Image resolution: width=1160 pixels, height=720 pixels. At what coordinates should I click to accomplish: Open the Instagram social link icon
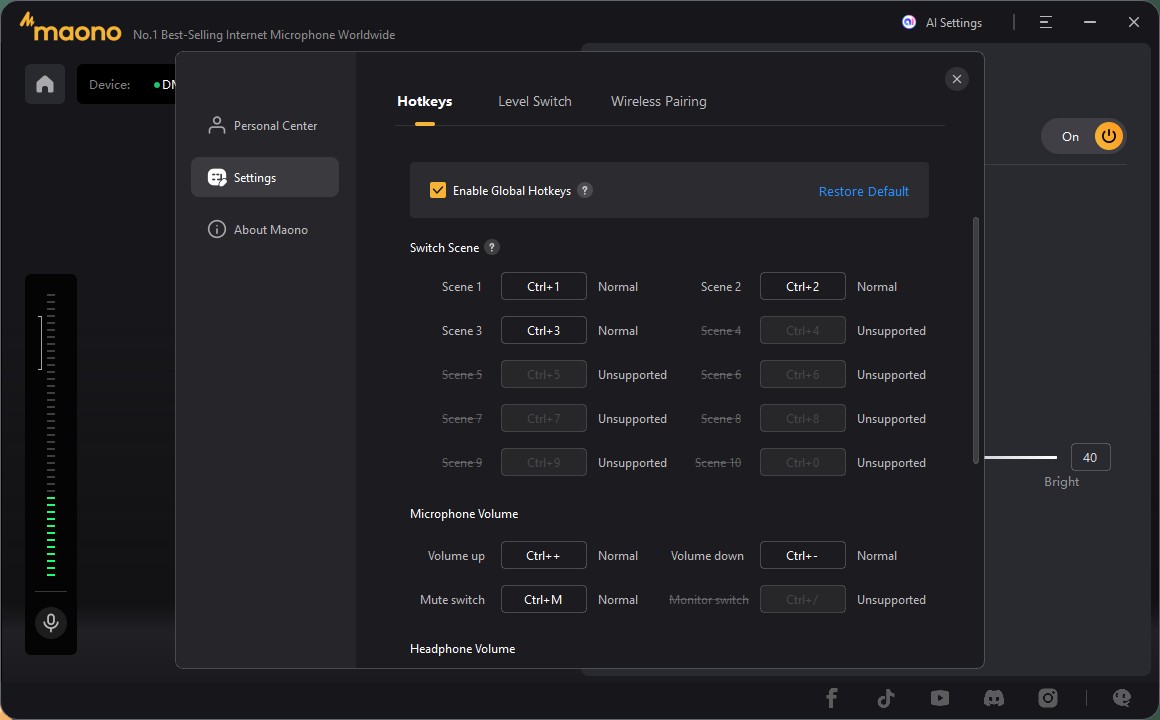point(1047,698)
